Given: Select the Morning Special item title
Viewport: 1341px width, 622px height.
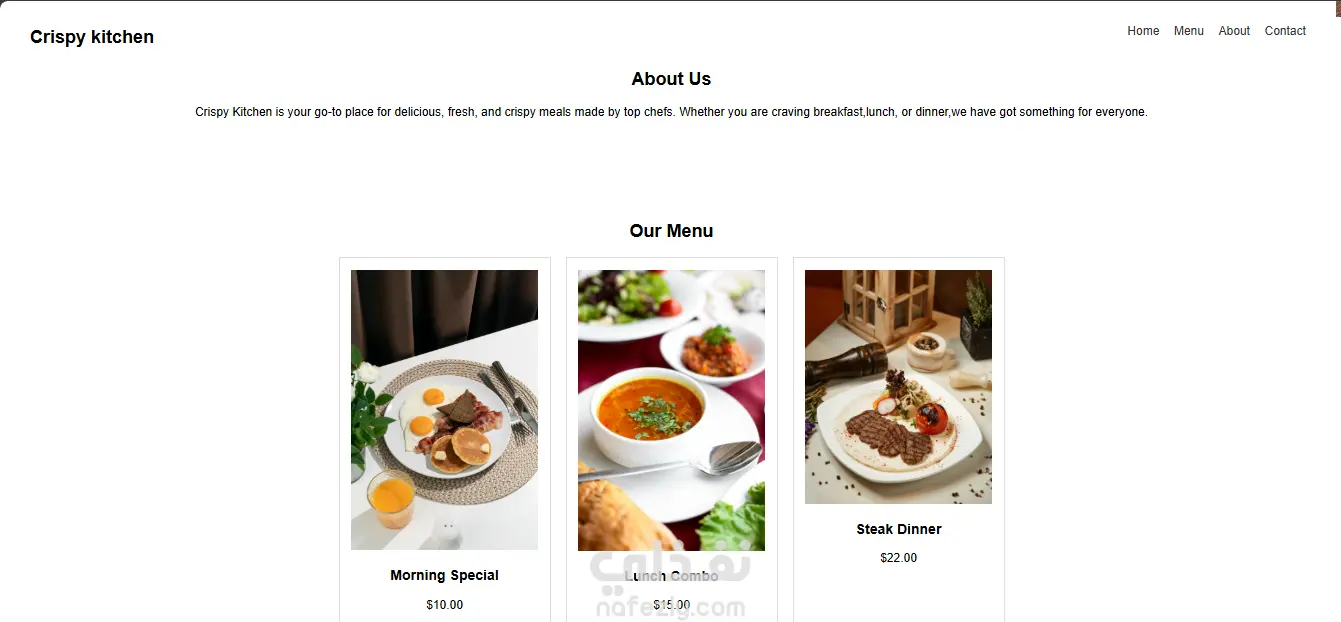Looking at the screenshot, I should [444, 575].
